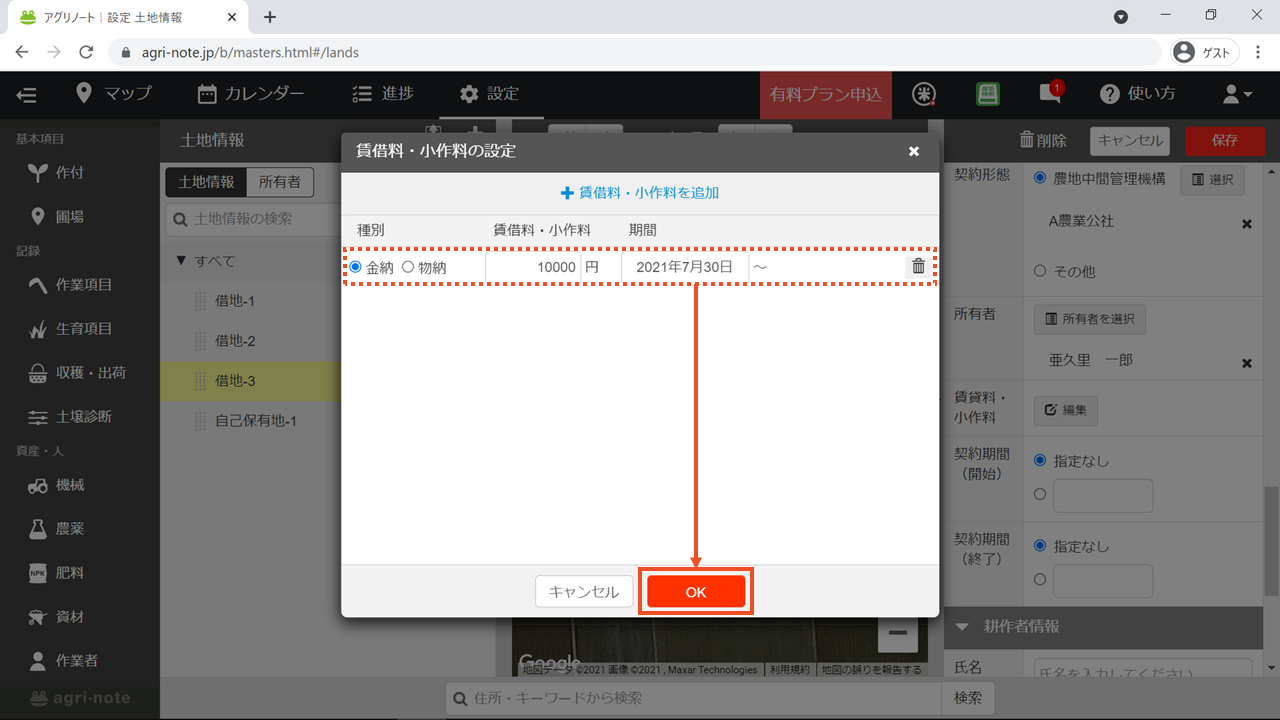Switch to the 所有者 list tab
Image resolution: width=1280 pixels, height=720 pixels.
pos(280,182)
